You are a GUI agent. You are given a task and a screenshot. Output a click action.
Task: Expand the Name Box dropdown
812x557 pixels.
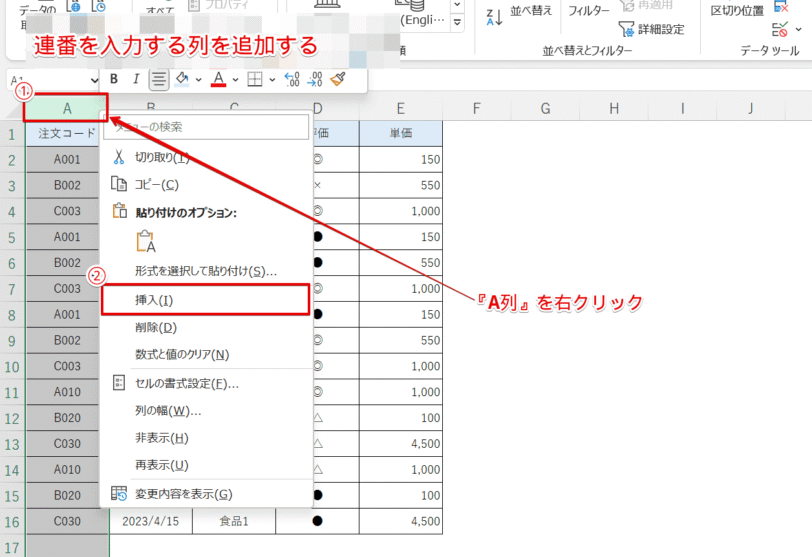pyautogui.click(x=94, y=80)
